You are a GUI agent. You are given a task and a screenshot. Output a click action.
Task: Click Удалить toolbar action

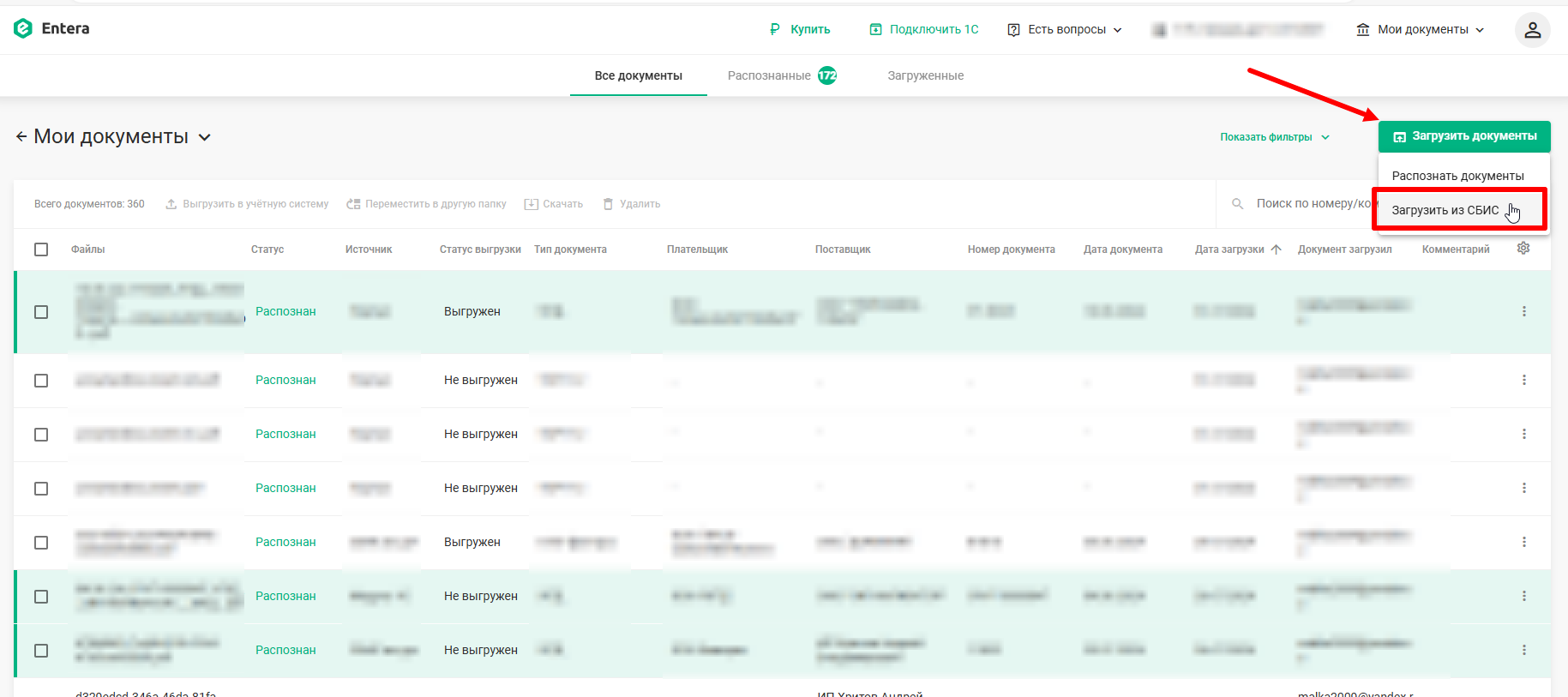click(631, 204)
